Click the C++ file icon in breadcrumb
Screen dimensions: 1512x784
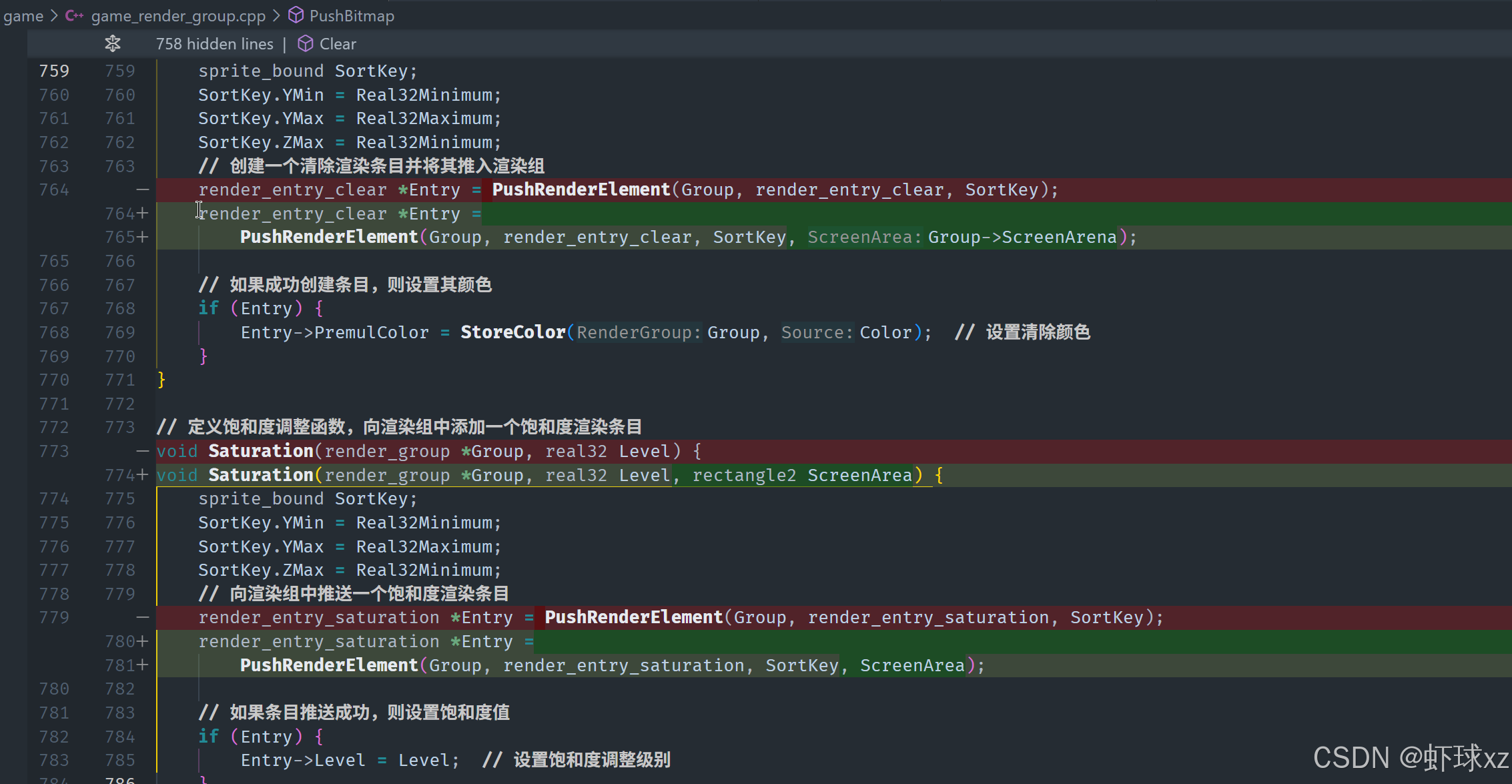click(x=74, y=15)
